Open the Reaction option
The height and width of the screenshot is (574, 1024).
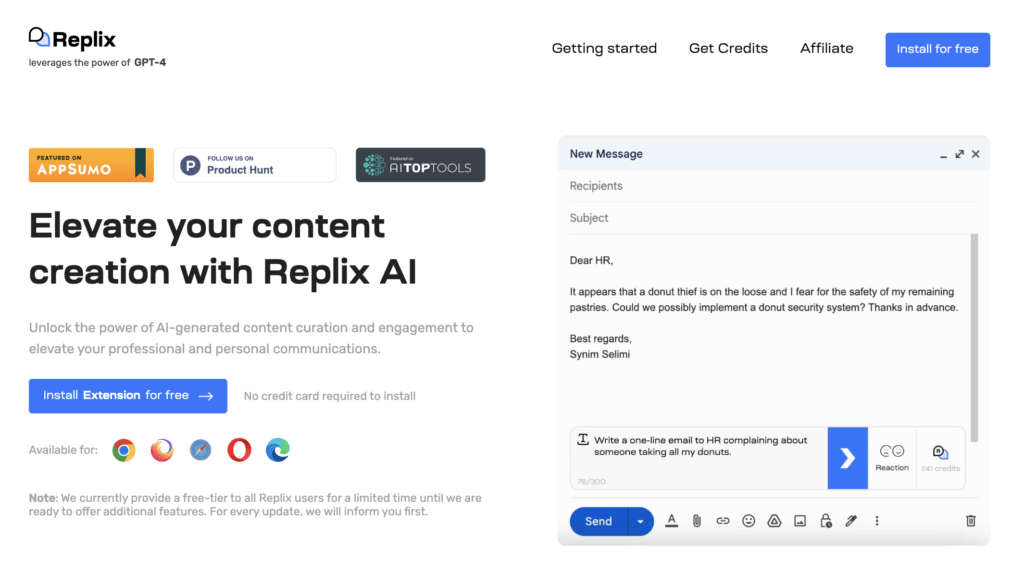click(x=892, y=458)
